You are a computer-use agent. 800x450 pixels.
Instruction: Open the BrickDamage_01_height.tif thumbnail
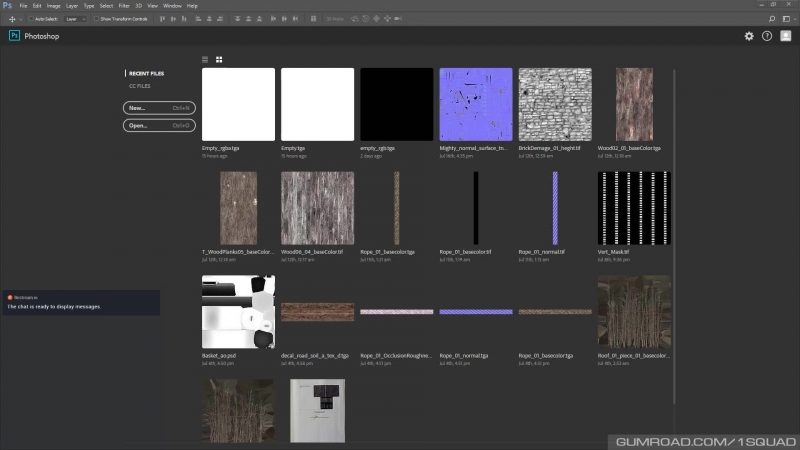click(x=555, y=105)
